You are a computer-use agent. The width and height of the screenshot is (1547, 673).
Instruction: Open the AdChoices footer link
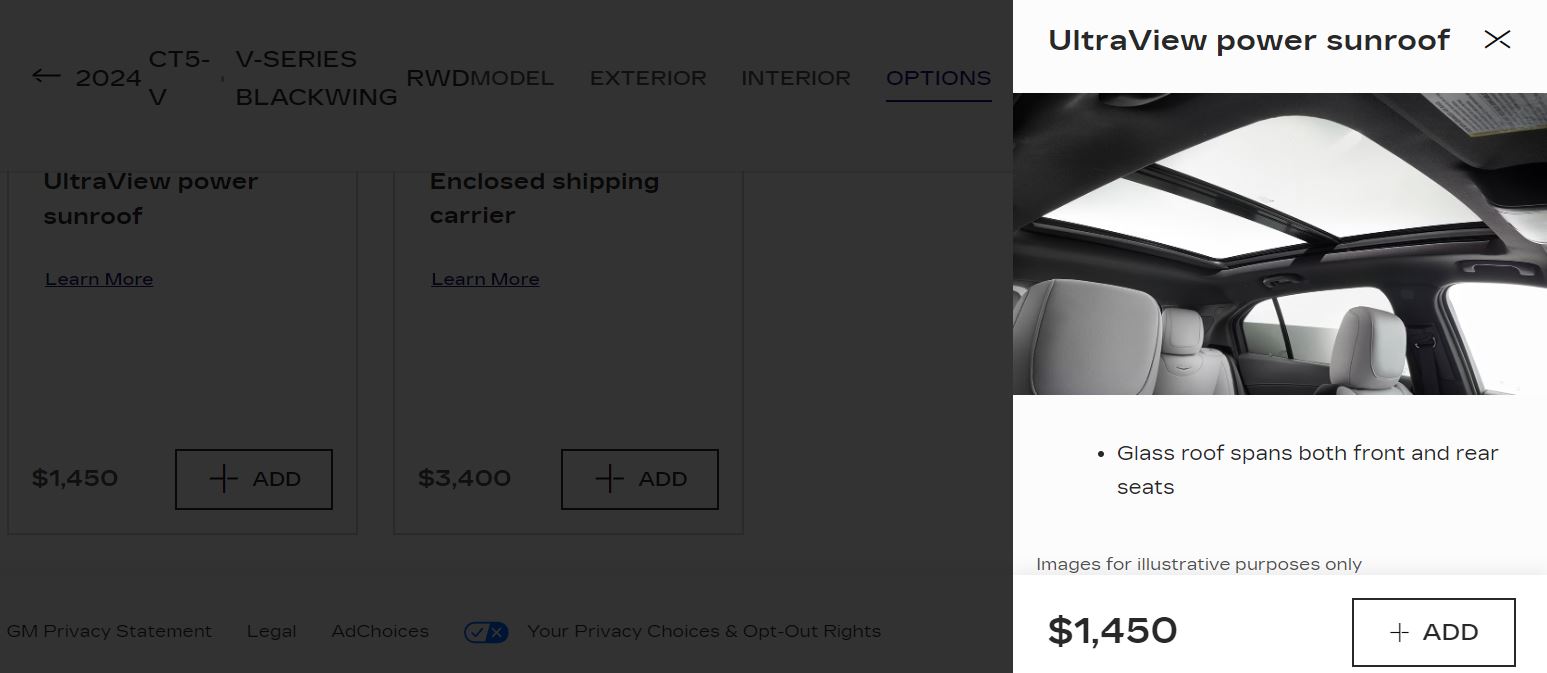point(380,632)
